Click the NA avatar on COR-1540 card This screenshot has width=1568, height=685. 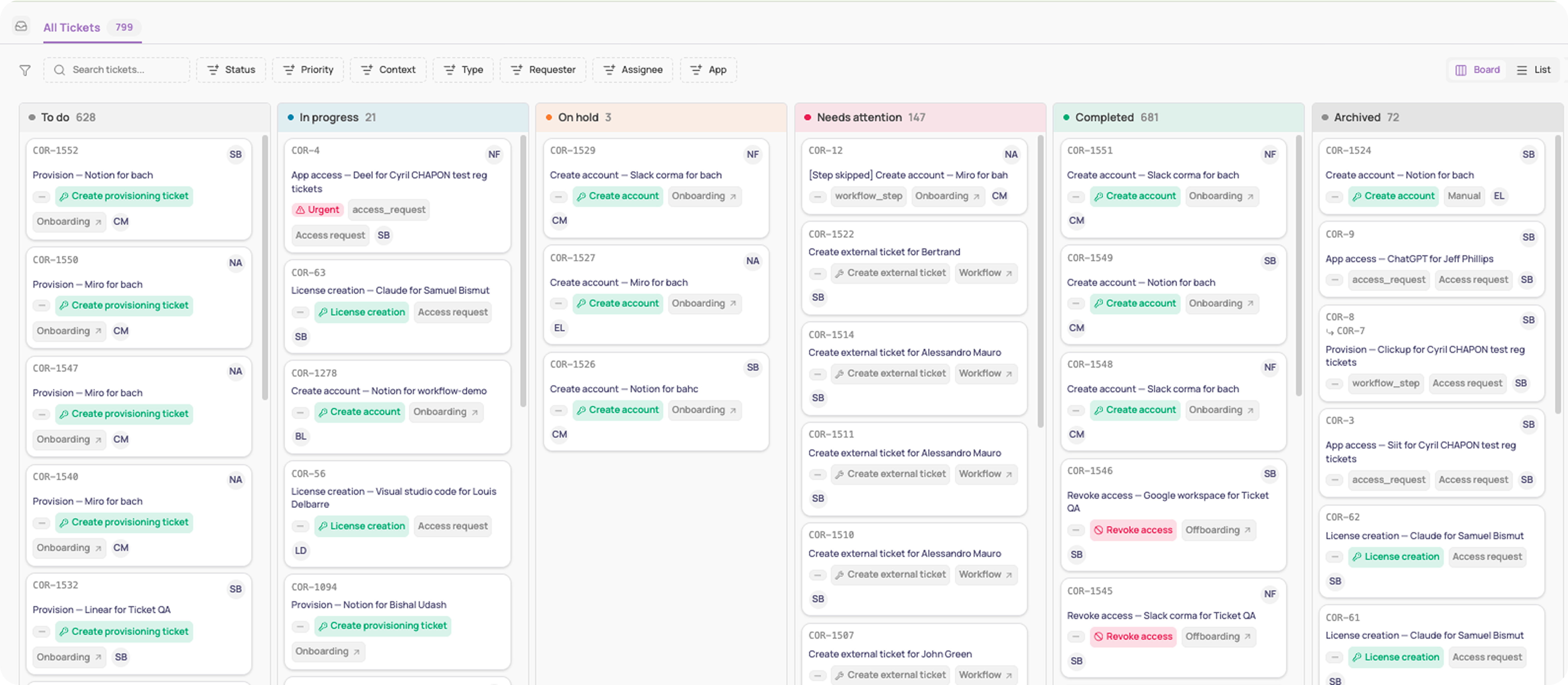point(236,480)
